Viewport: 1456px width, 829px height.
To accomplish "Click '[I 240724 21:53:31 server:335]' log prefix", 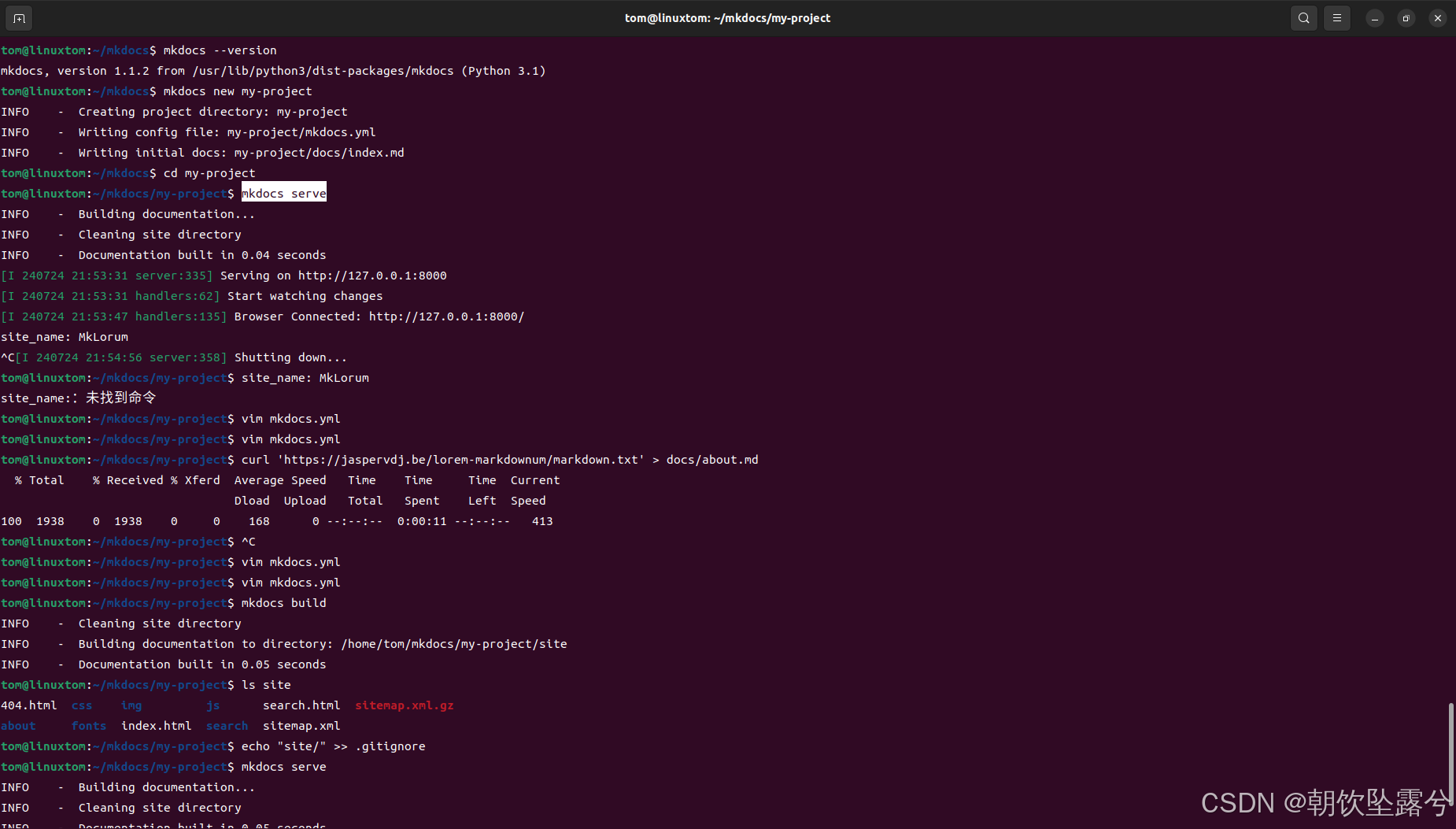I will [107, 276].
